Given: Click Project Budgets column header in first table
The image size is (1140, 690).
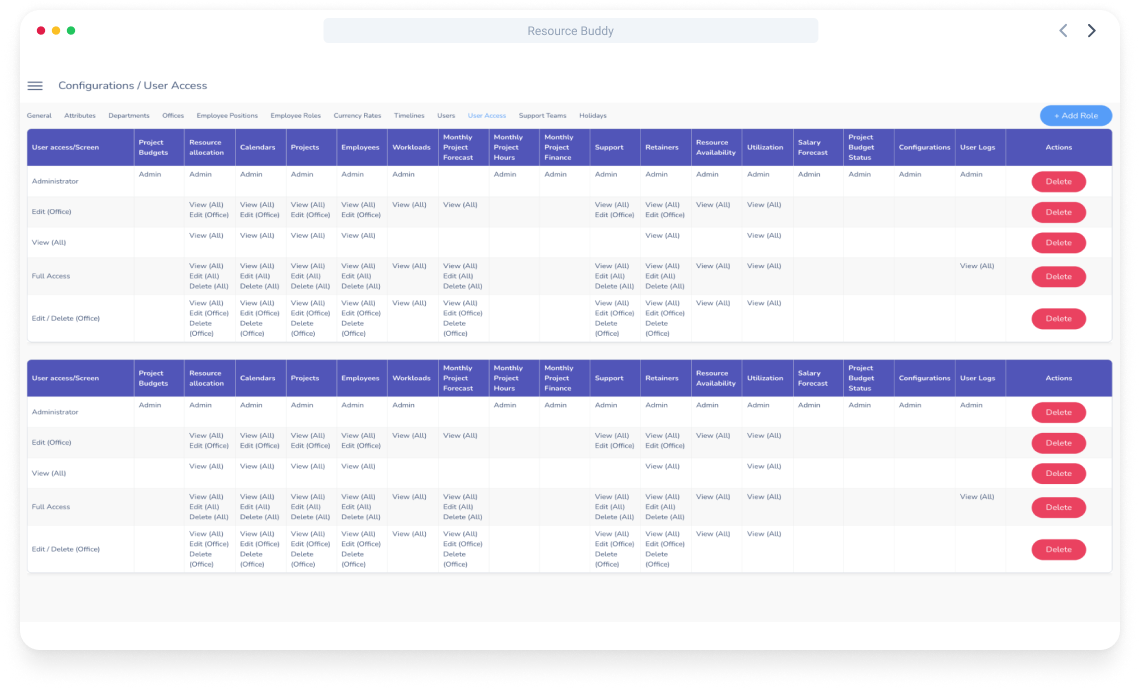Looking at the screenshot, I should pyautogui.click(x=152, y=147).
